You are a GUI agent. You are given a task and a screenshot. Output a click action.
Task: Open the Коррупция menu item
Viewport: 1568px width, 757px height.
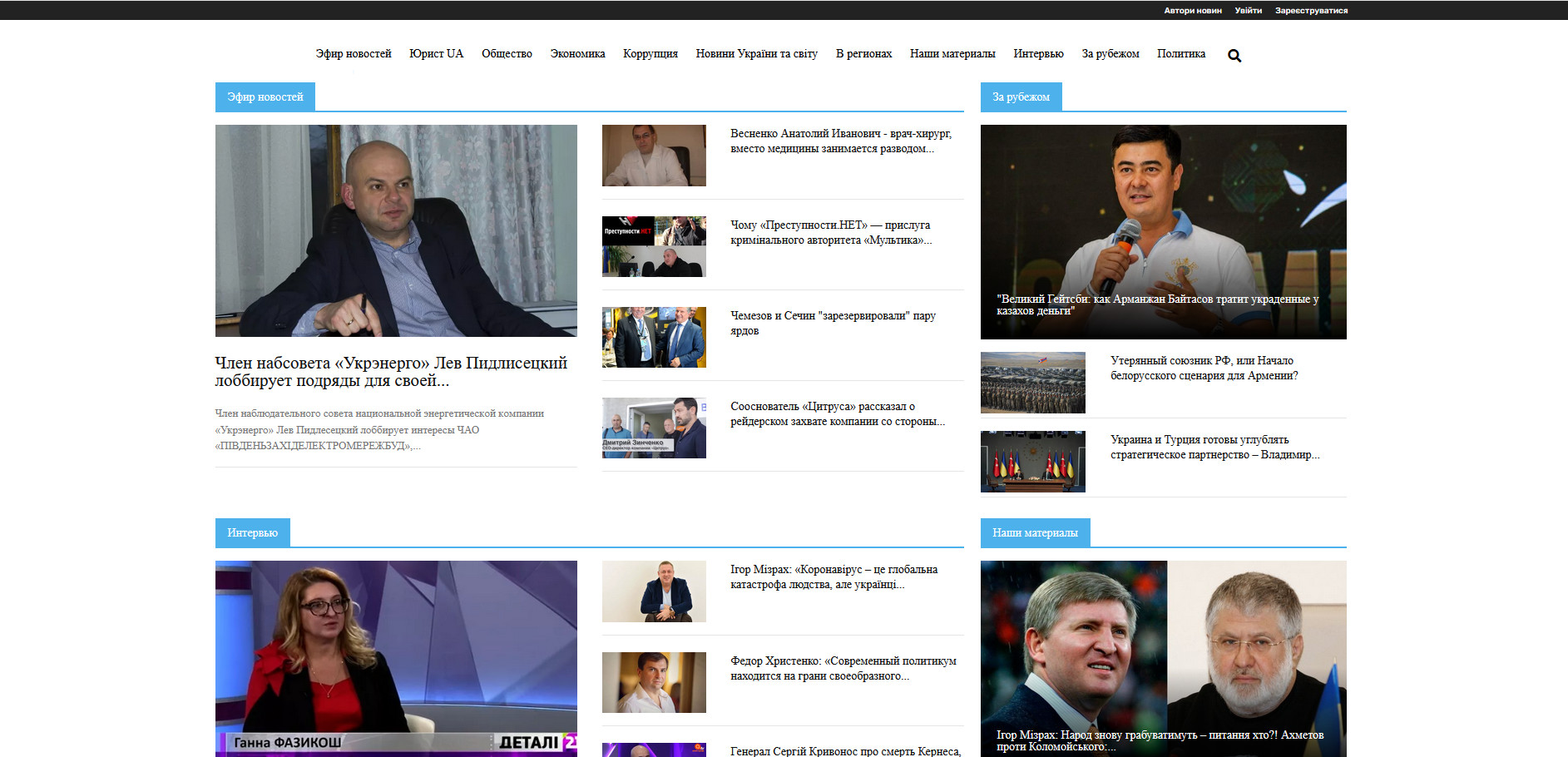point(650,54)
